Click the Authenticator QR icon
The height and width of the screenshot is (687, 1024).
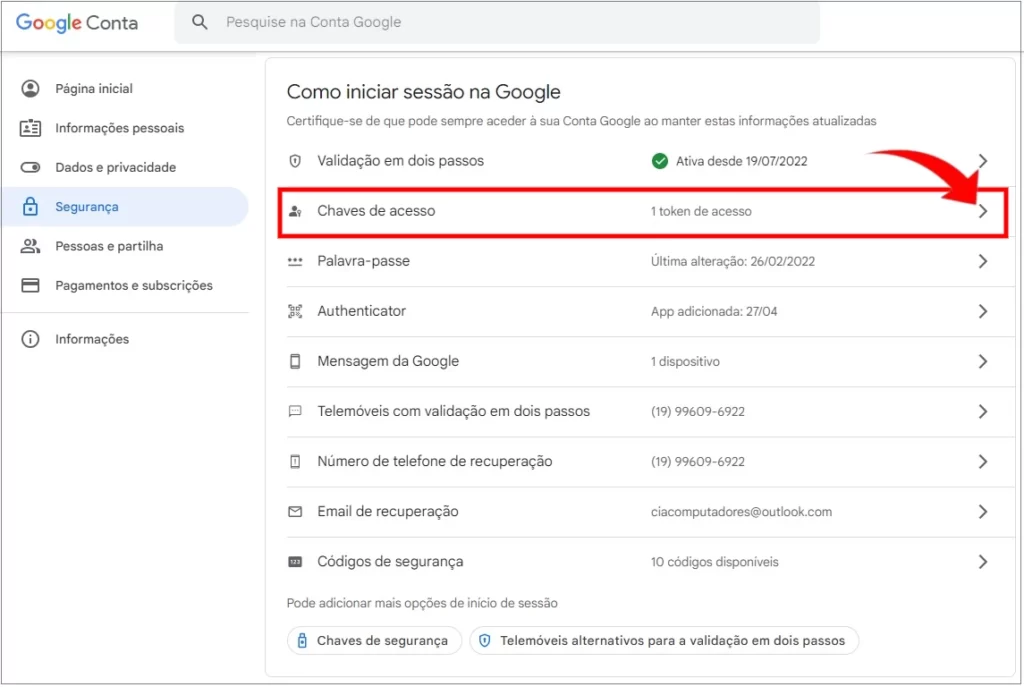point(295,311)
